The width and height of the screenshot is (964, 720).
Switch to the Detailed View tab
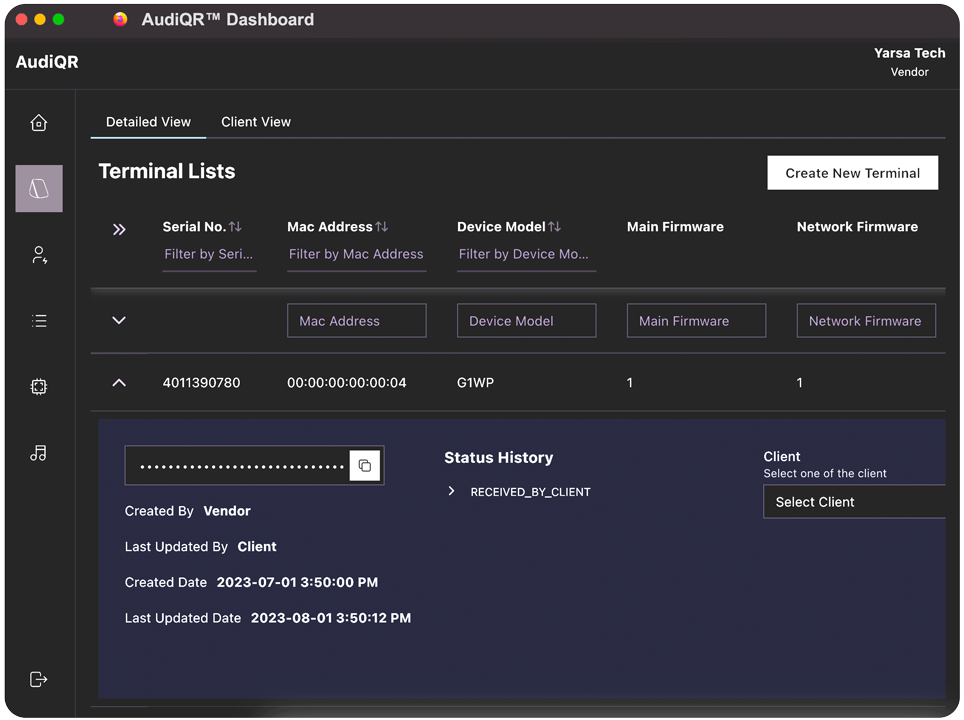tap(148, 121)
